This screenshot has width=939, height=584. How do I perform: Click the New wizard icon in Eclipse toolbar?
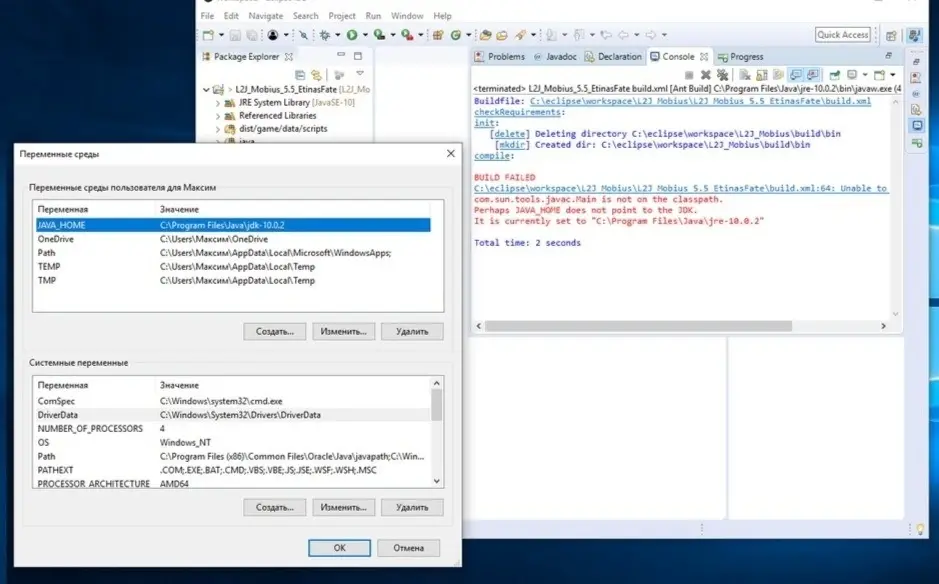click(x=208, y=35)
